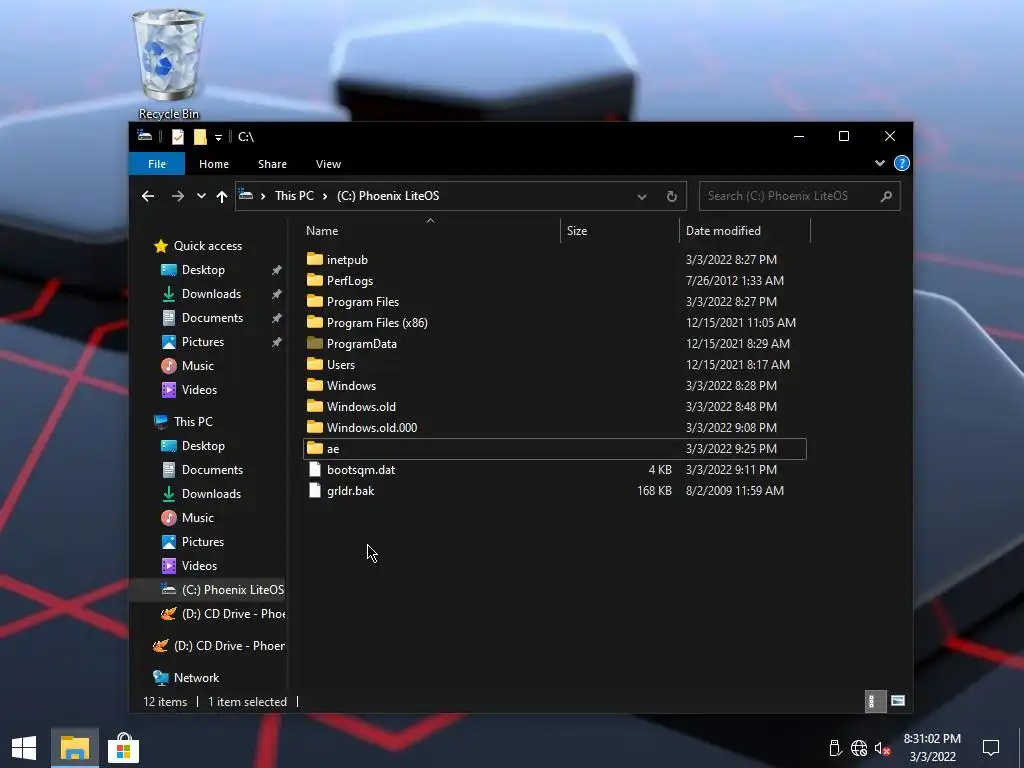Expand the ribbon with the chevron
1024x768 pixels.
pyautogui.click(x=880, y=163)
